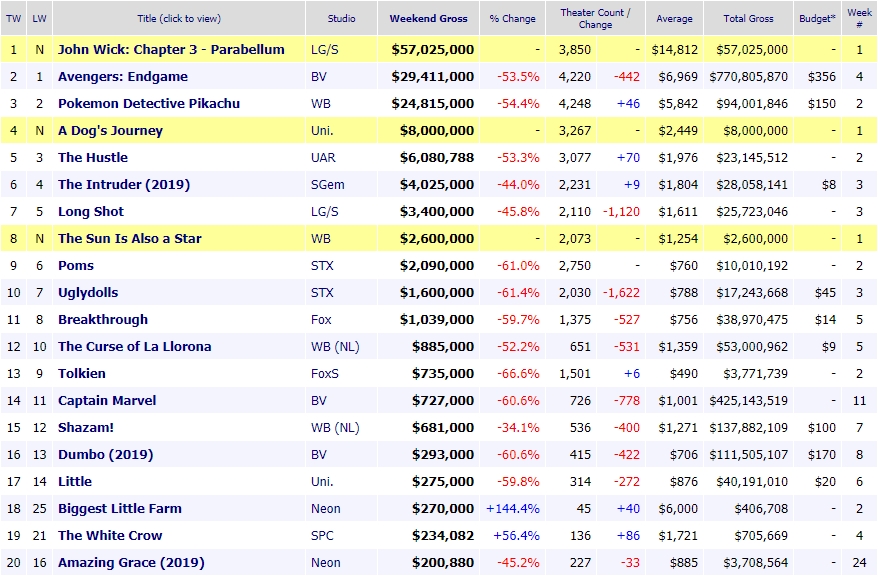
Task: Click the $356 budget value
Action: (821, 76)
